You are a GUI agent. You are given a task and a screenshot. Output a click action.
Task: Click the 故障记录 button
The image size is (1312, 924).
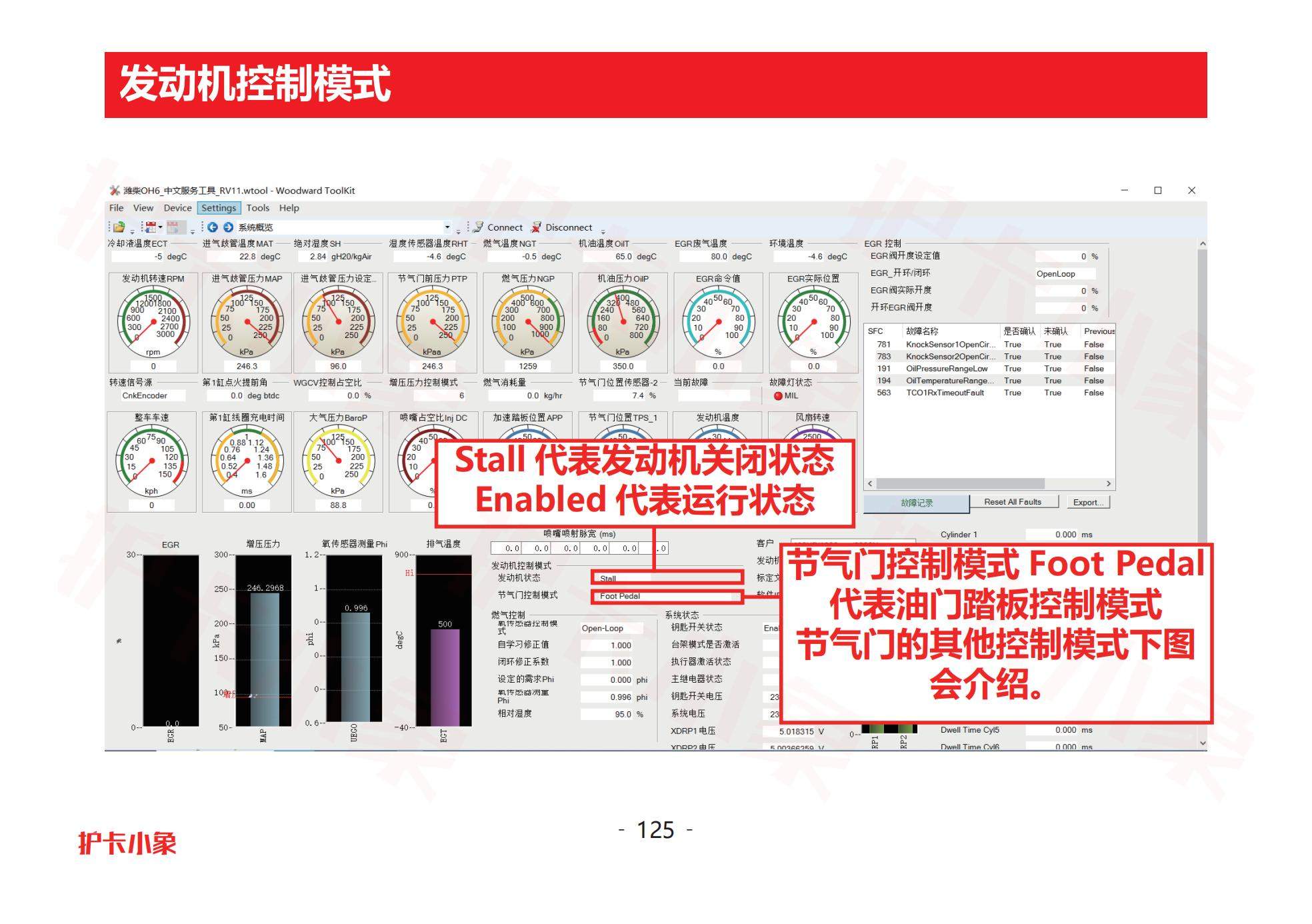tap(916, 503)
